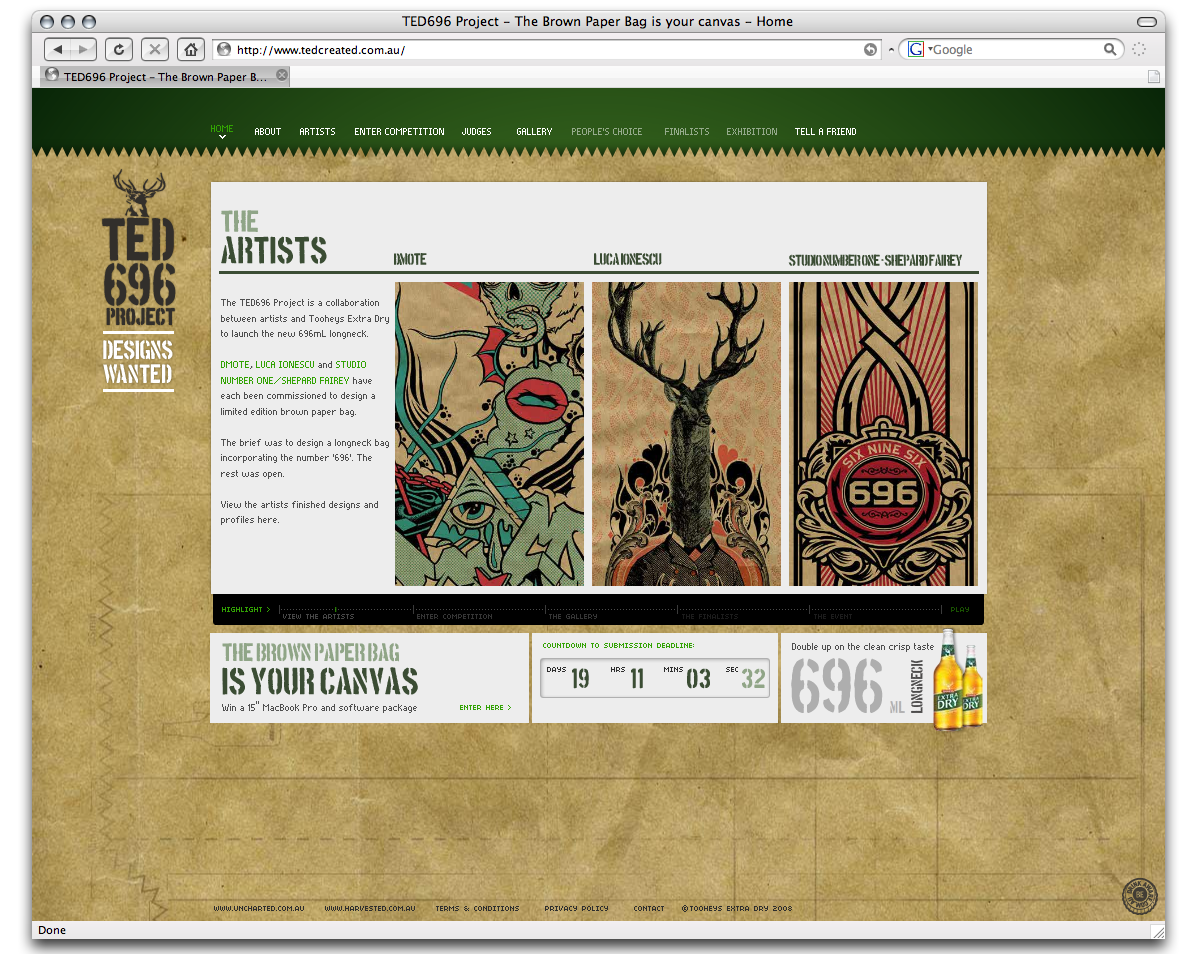
Task: Jump to Enter Competition timeline marker
Action: point(454,616)
